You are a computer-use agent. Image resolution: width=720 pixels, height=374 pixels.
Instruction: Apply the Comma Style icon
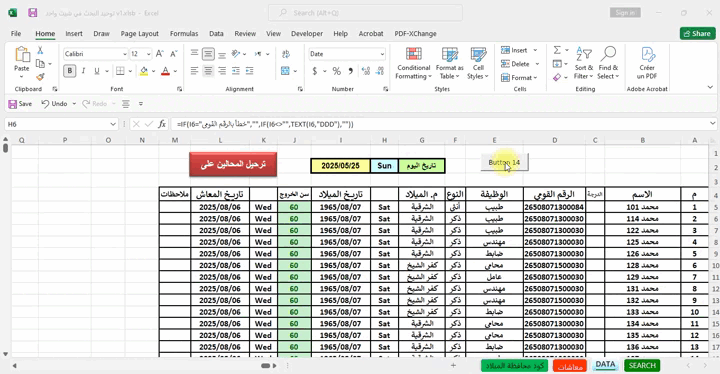point(350,71)
